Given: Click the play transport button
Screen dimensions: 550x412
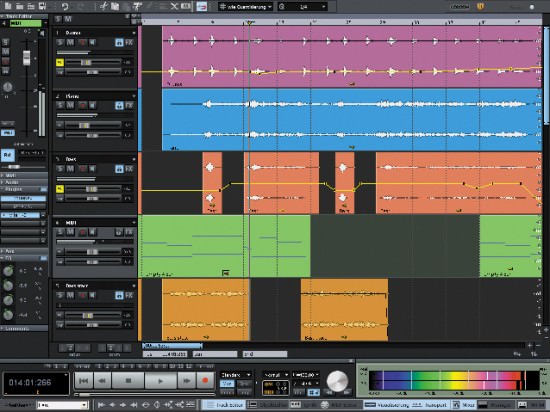Looking at the screenshot, I should coord(161,380).
